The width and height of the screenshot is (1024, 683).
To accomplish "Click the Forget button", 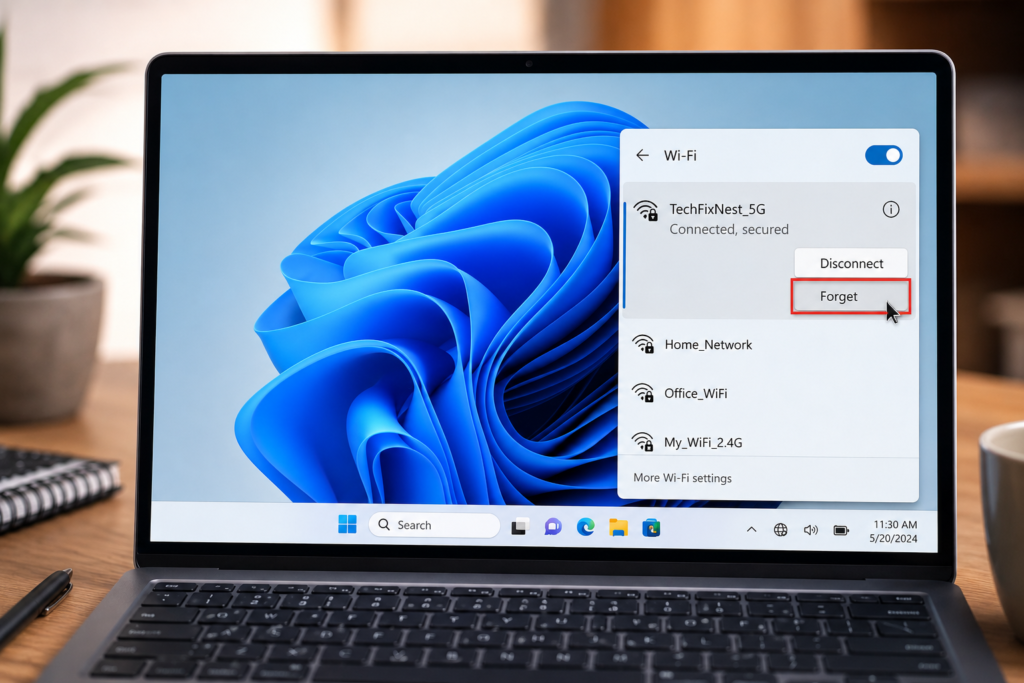I will tap(850, 296).
